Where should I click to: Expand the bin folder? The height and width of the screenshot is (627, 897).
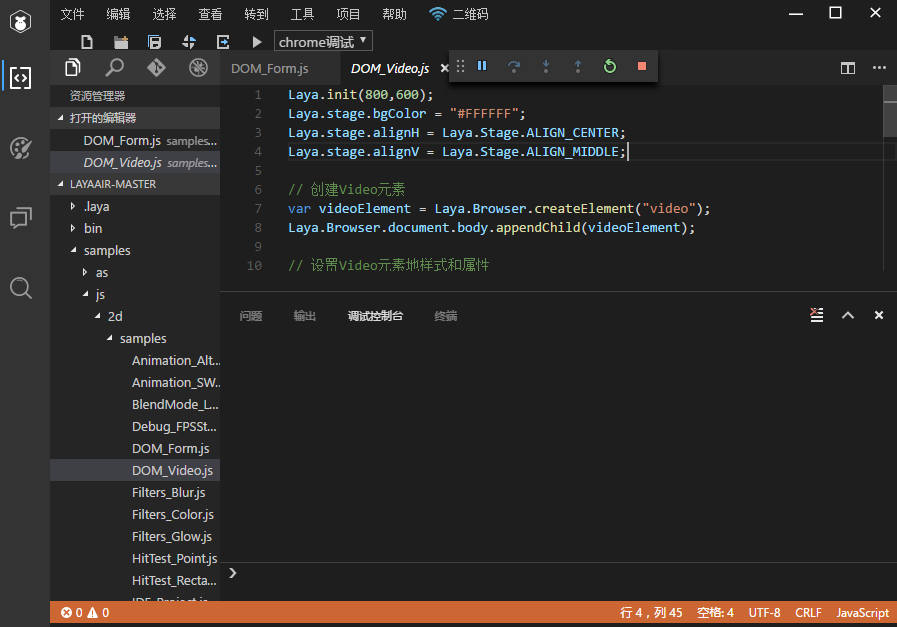92,228
